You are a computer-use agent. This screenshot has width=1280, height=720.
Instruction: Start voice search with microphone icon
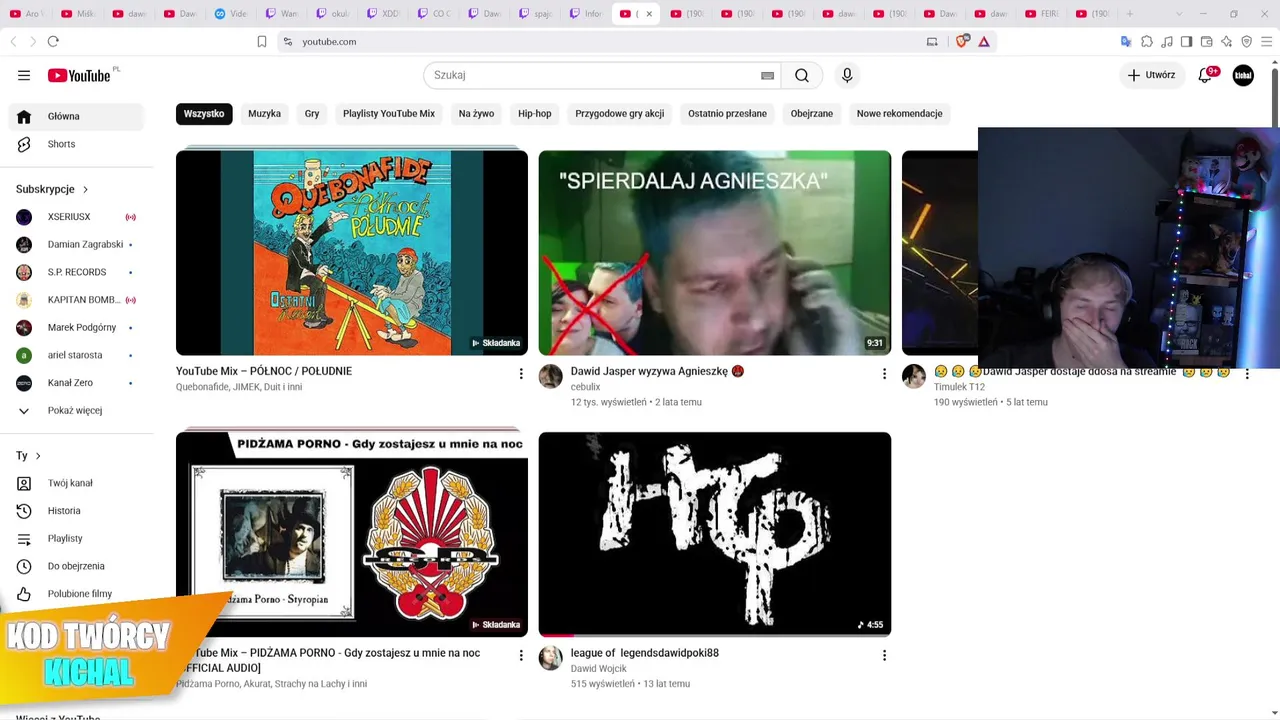pyautogui.click(x=847, y=75)
